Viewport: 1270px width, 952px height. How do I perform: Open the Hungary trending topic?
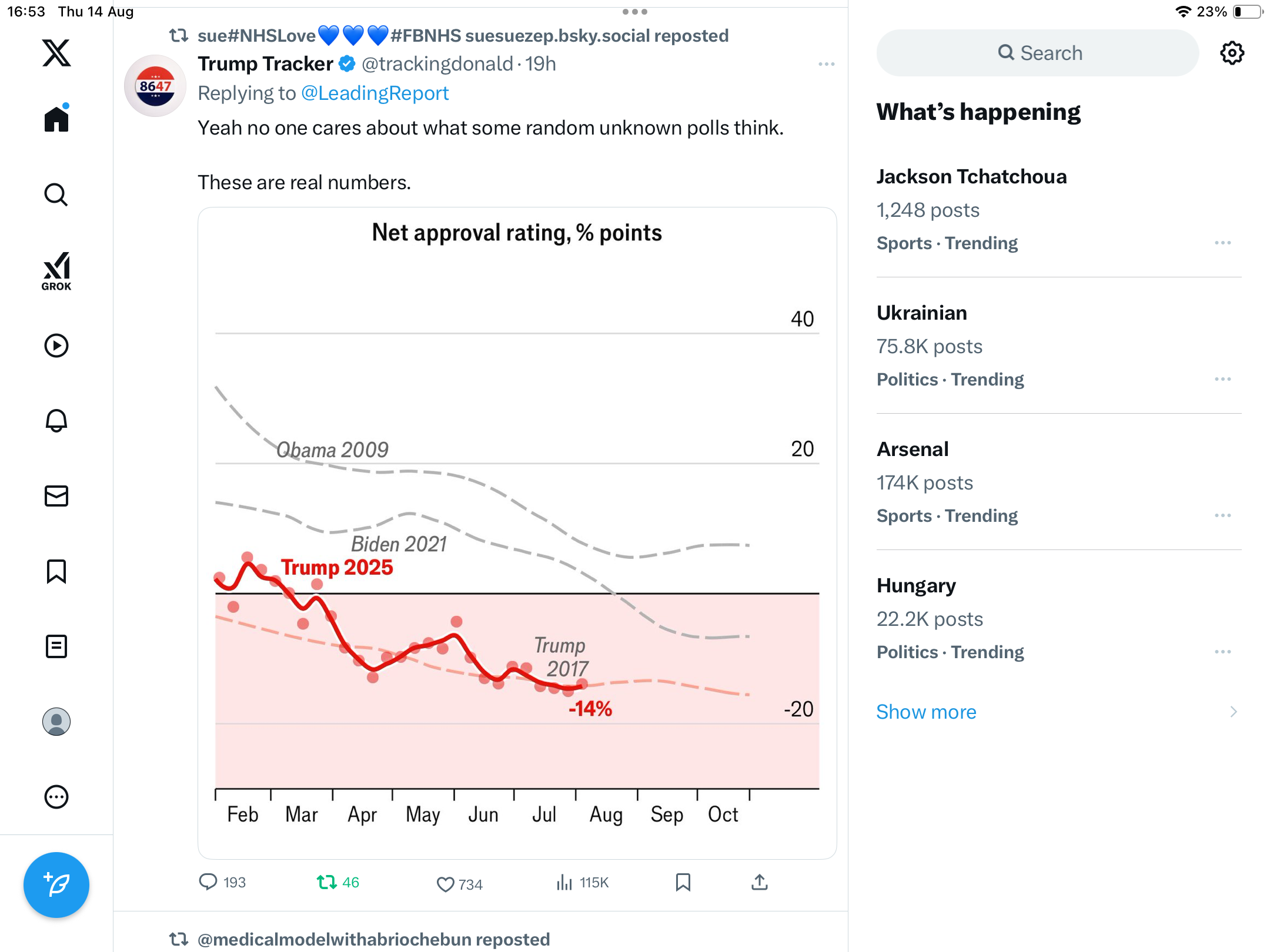(916, 586)
